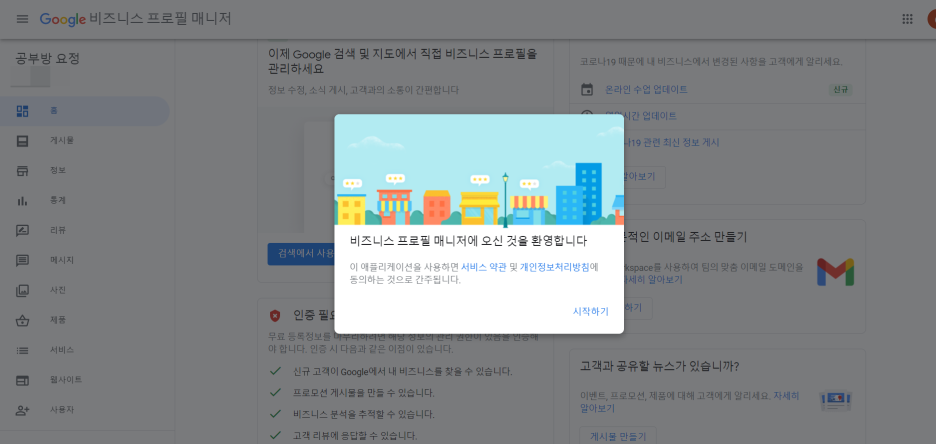Viewport: 936px width, 444px height.
Task: Click 시작하기 in the welcome dialog
Action: [x=590, y=312]
